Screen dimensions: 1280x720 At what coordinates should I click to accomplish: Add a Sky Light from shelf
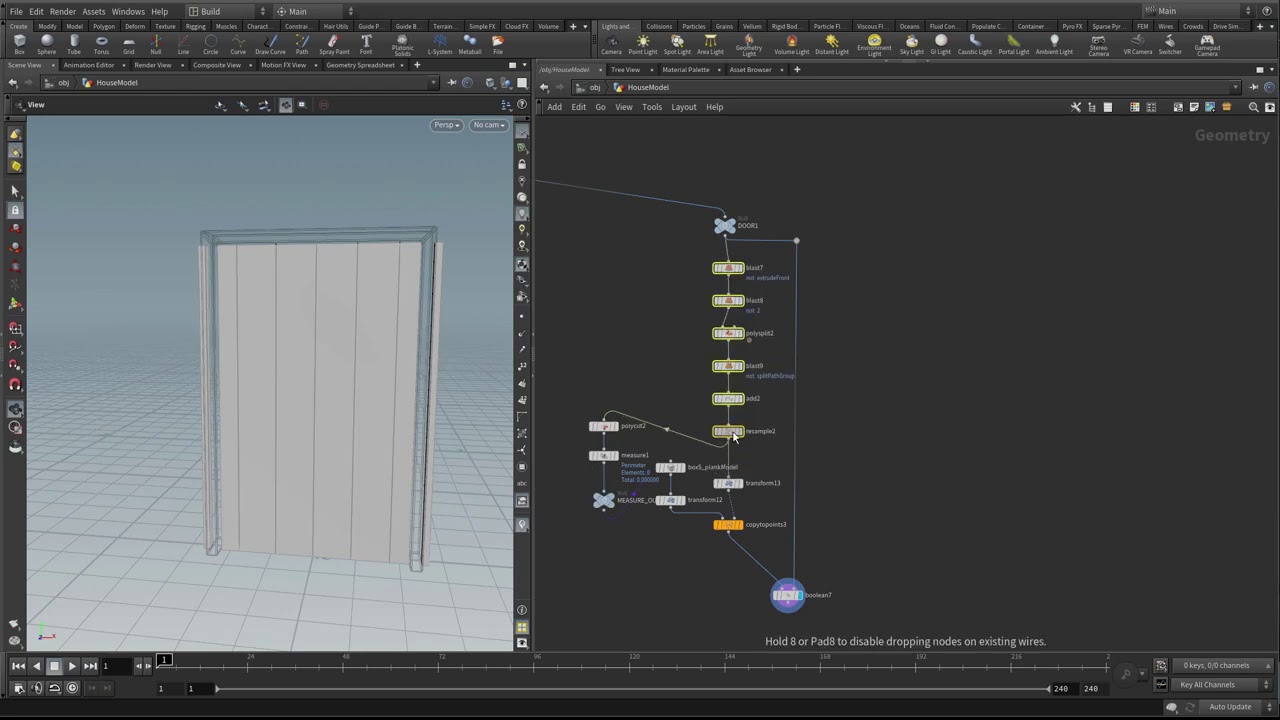[911, 44]
